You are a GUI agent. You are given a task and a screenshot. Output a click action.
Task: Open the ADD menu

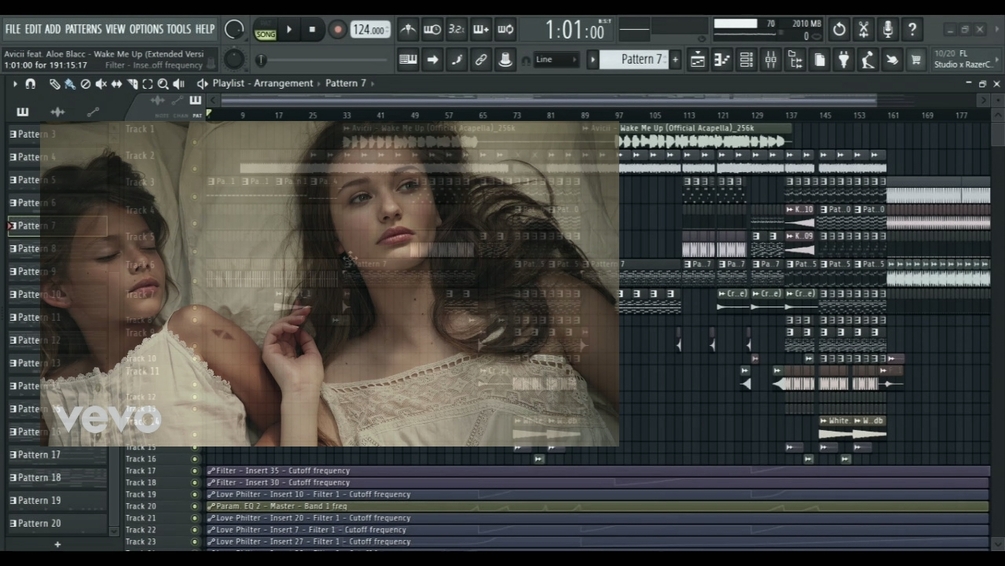click(53, 29)
